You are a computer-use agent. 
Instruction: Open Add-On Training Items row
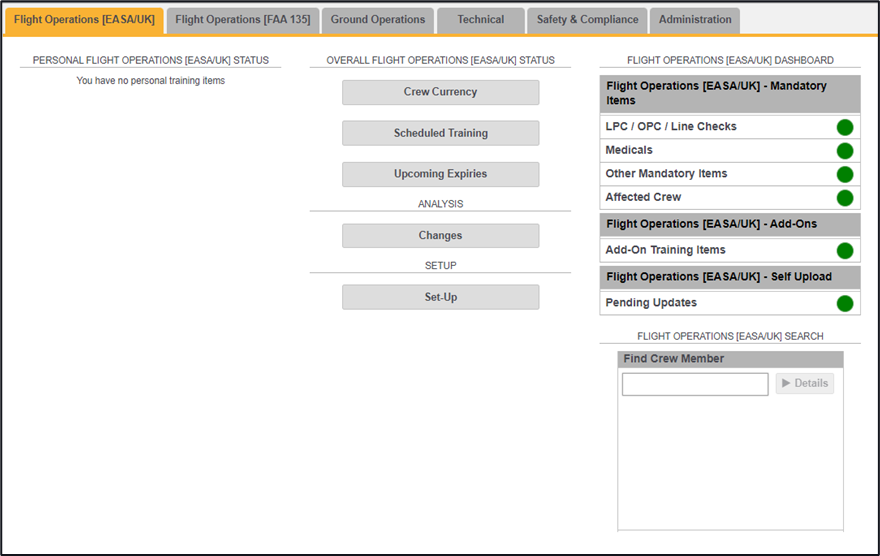tap(730, 250)
